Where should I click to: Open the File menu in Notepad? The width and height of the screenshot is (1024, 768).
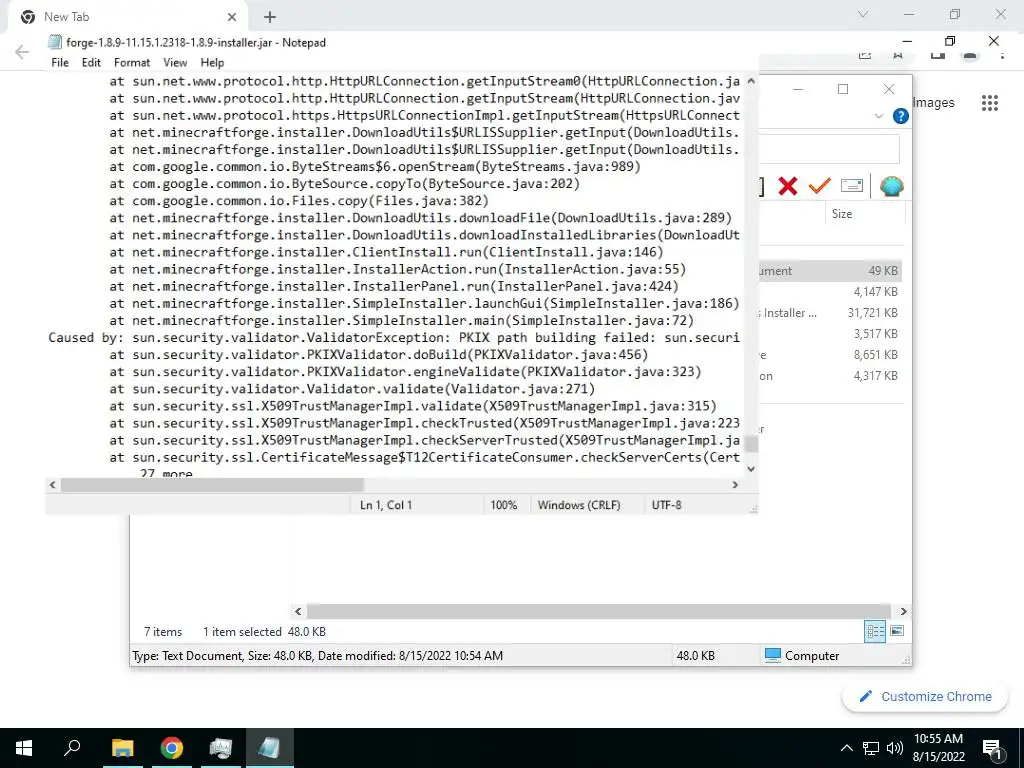59,63
